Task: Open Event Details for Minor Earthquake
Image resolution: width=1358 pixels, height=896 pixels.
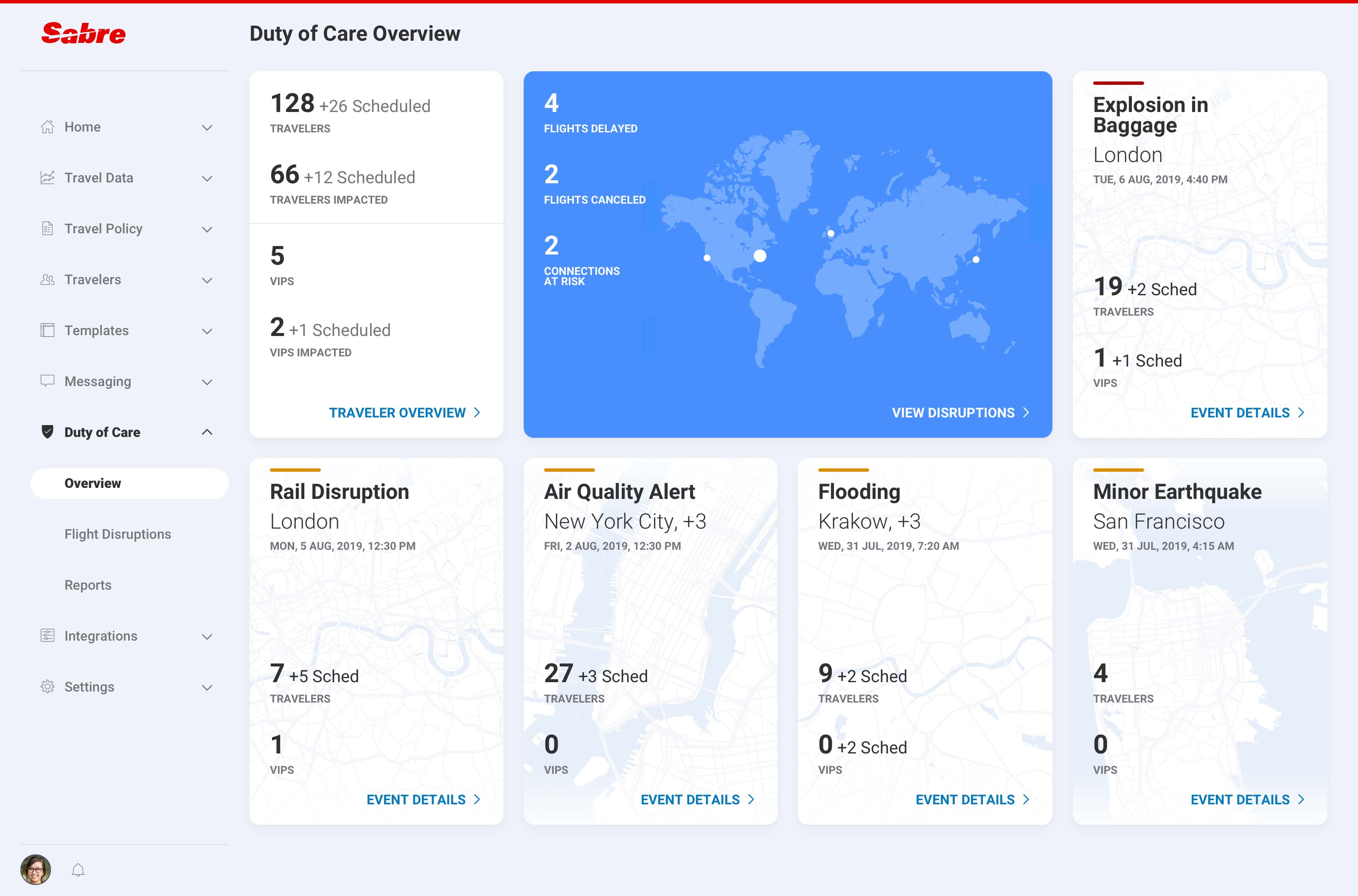Action: click(1246, 799)
